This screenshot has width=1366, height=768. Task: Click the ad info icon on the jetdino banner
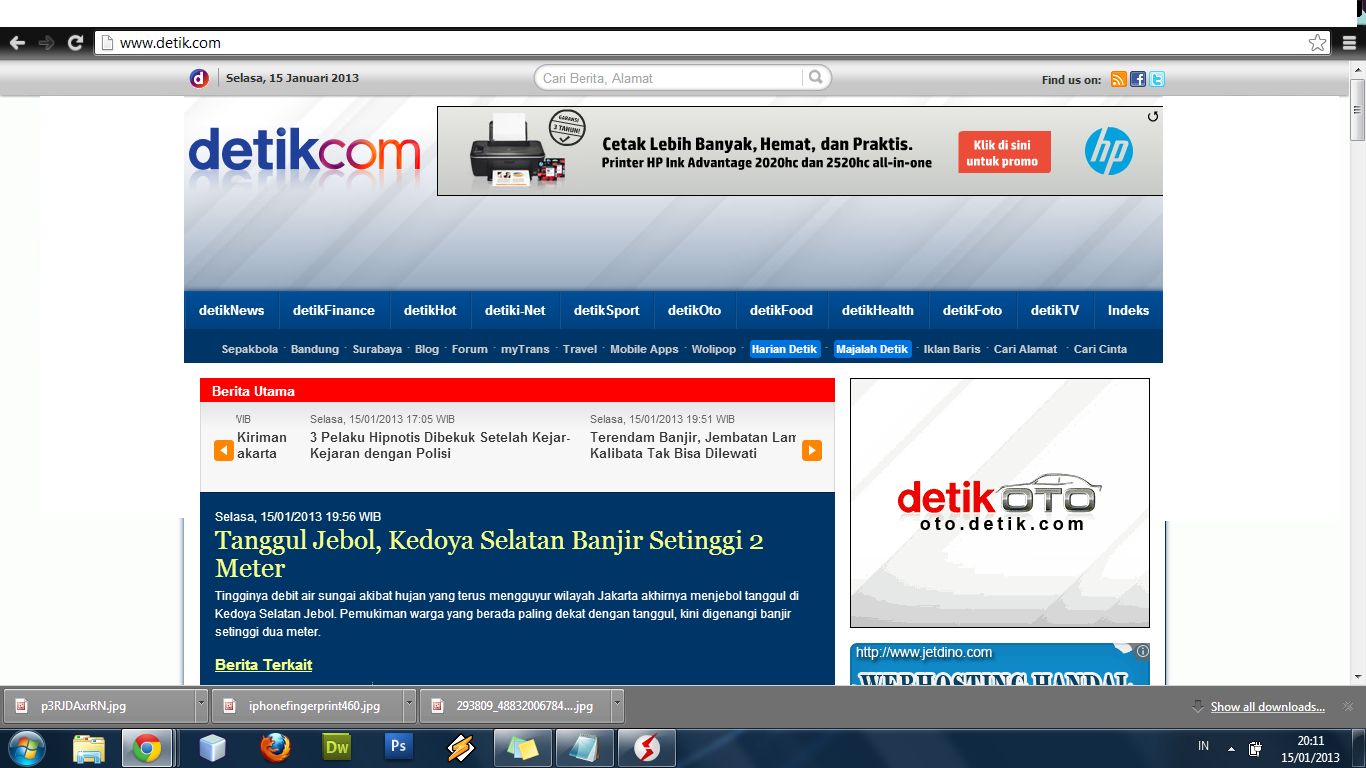[x=1142, y=651]
